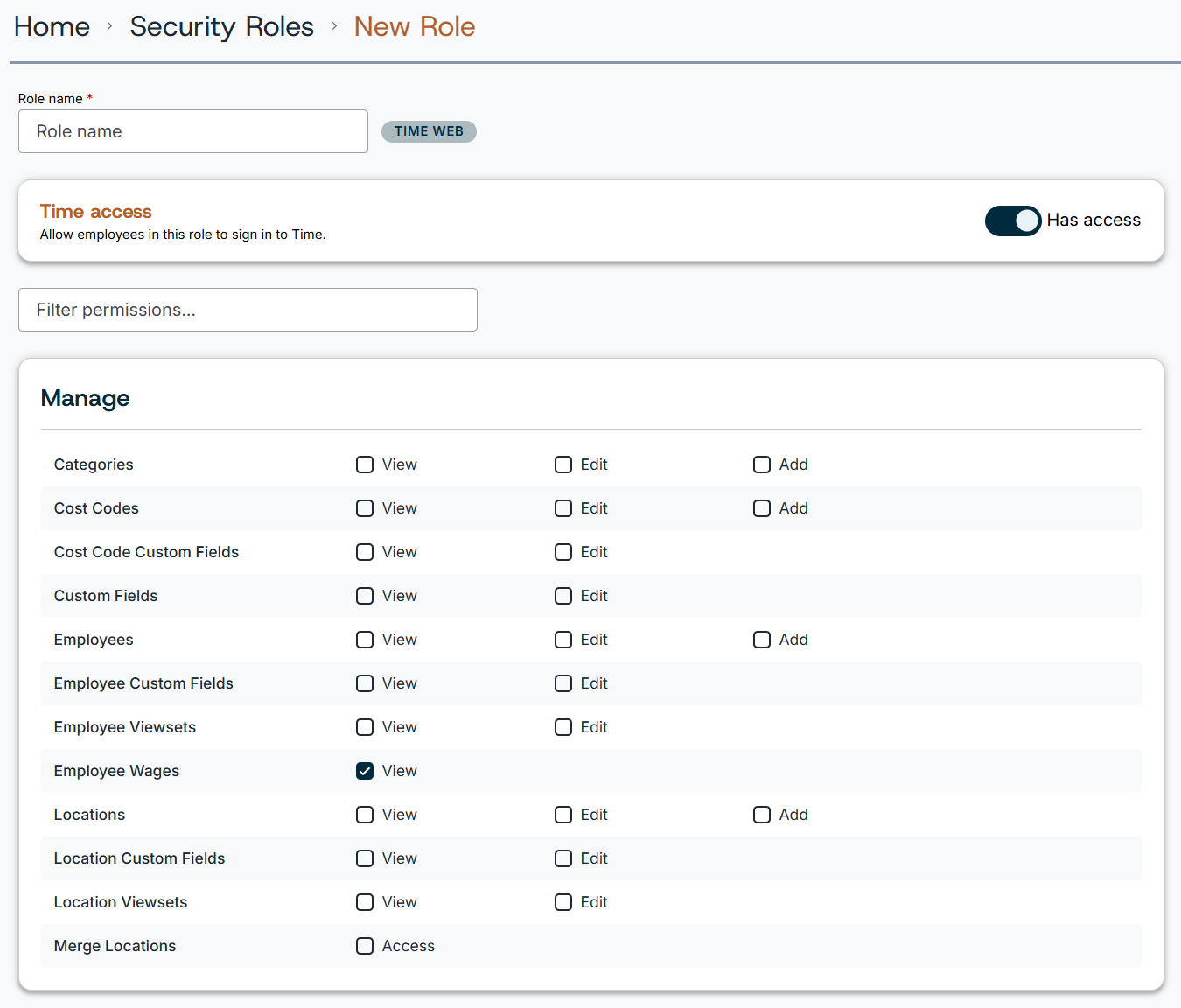Check View for Locations
Image resolution: width=1181 pixels, height=1008 pixels.
click(x=365, y=815)
